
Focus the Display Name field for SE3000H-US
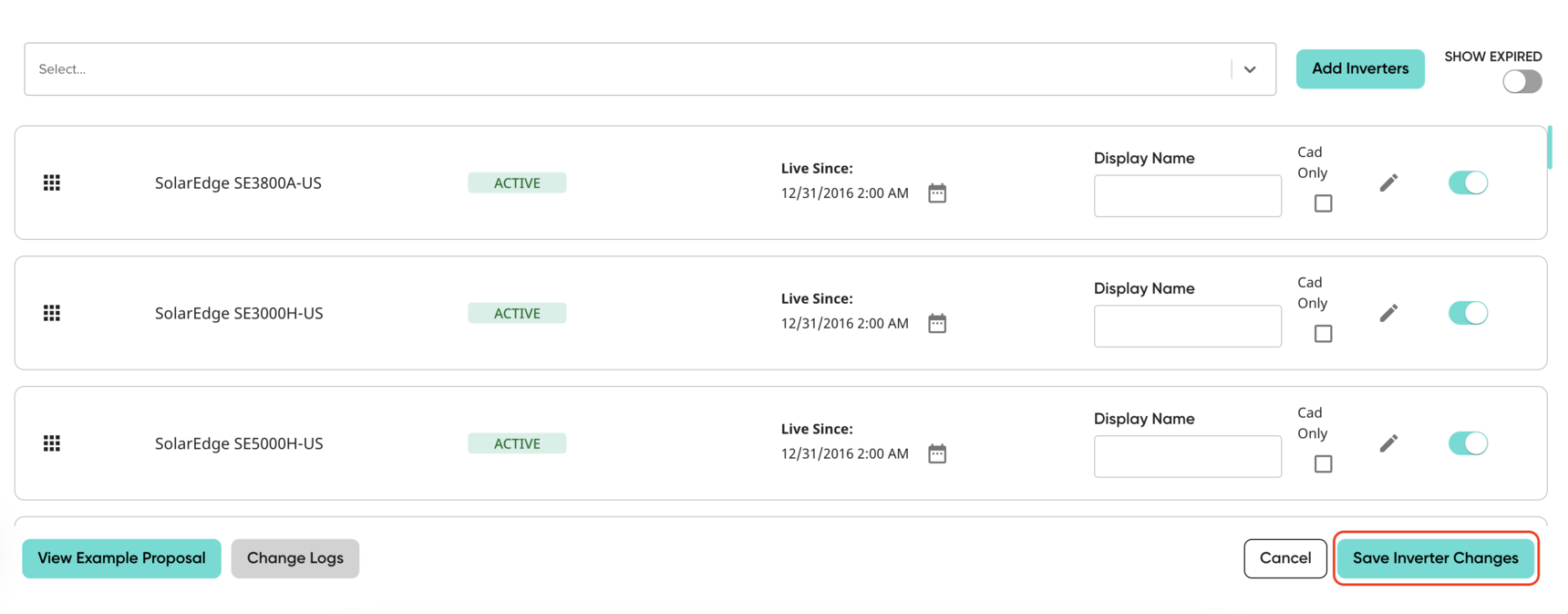click(1188, 327)
